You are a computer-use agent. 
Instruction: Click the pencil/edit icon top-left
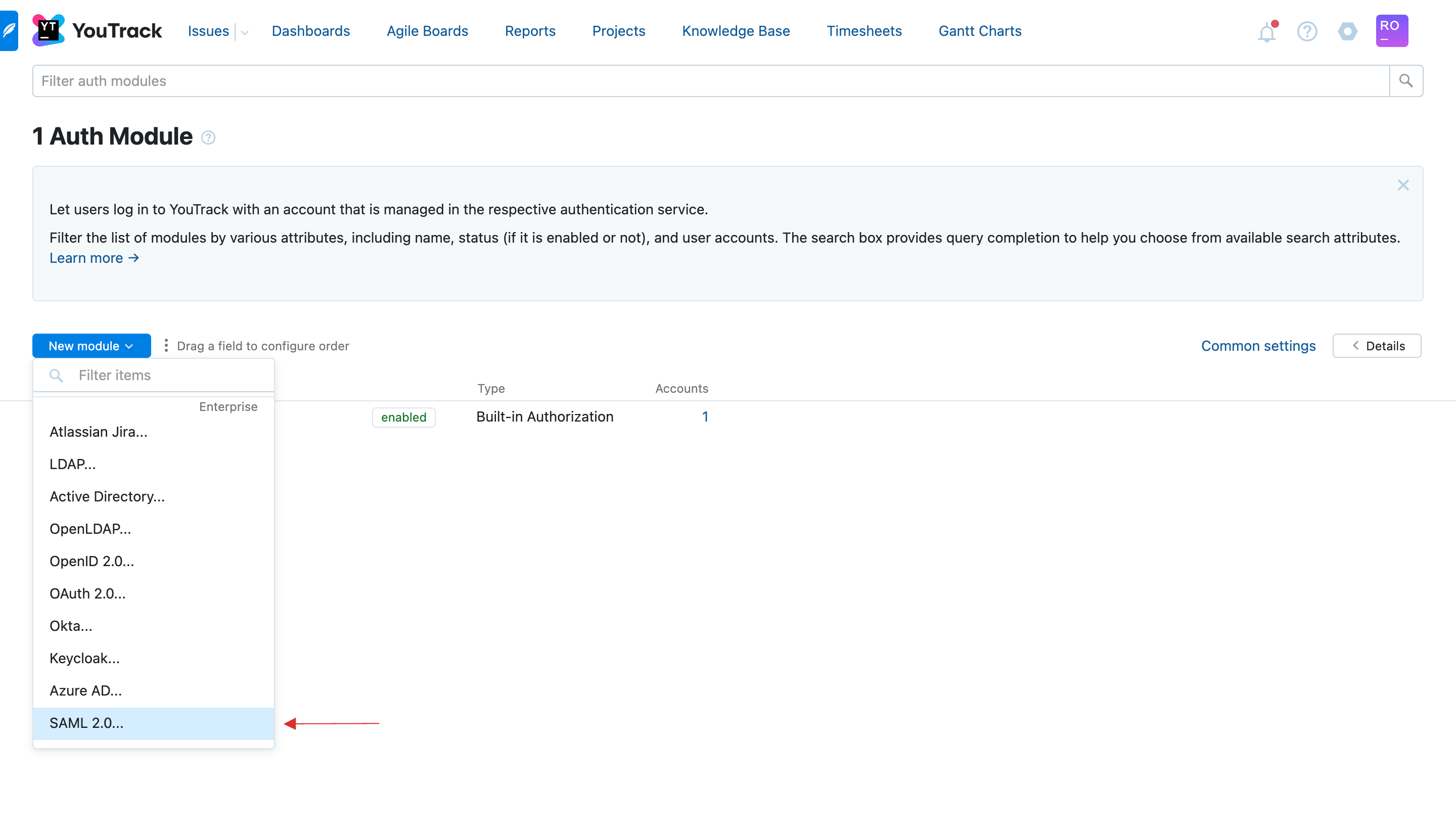point(9,30)
